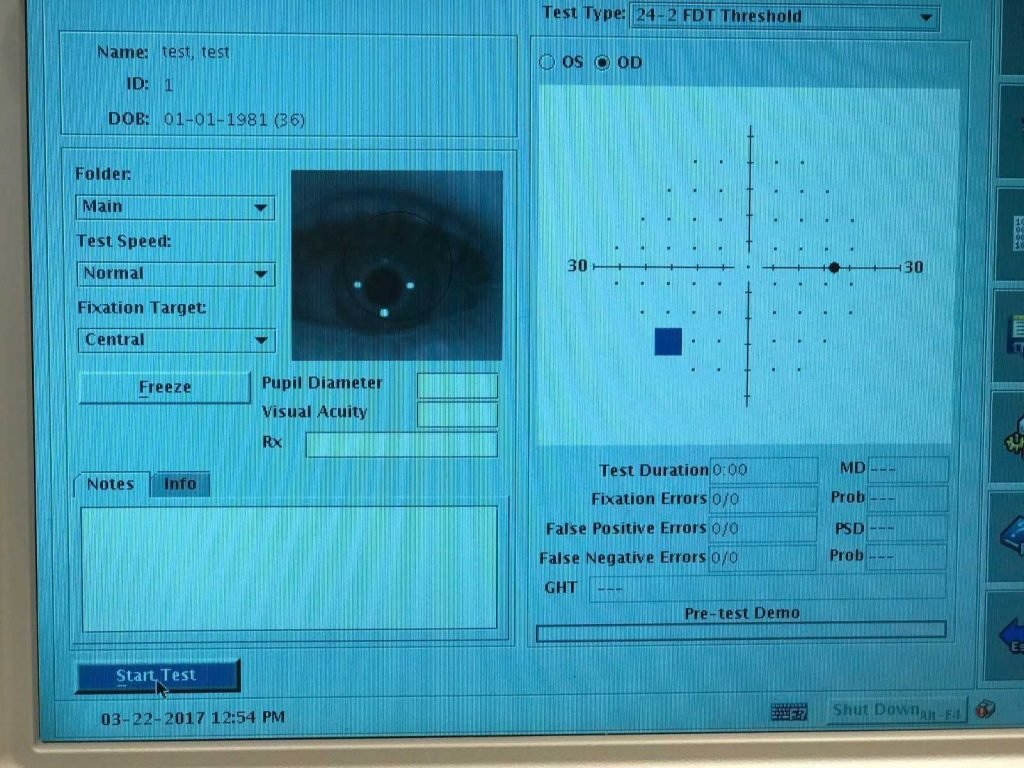The width and height of the screenshot is (1024, 768).
Task: Click inside the Rx input field
Action: pyautogui.click(x=400, y=442)
